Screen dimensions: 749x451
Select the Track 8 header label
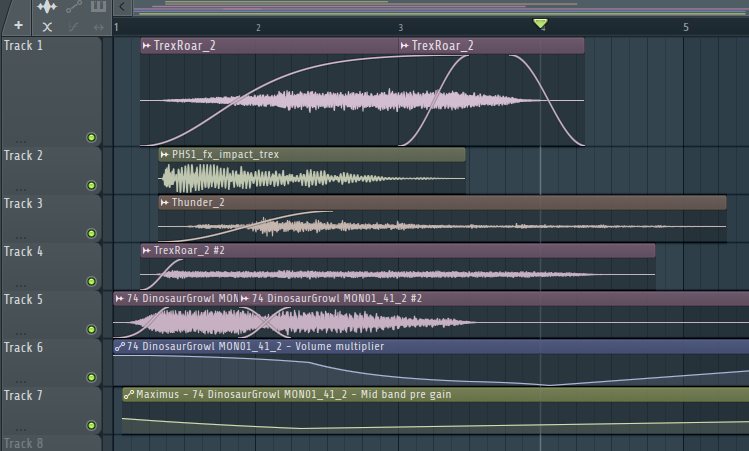pos(23,443)
